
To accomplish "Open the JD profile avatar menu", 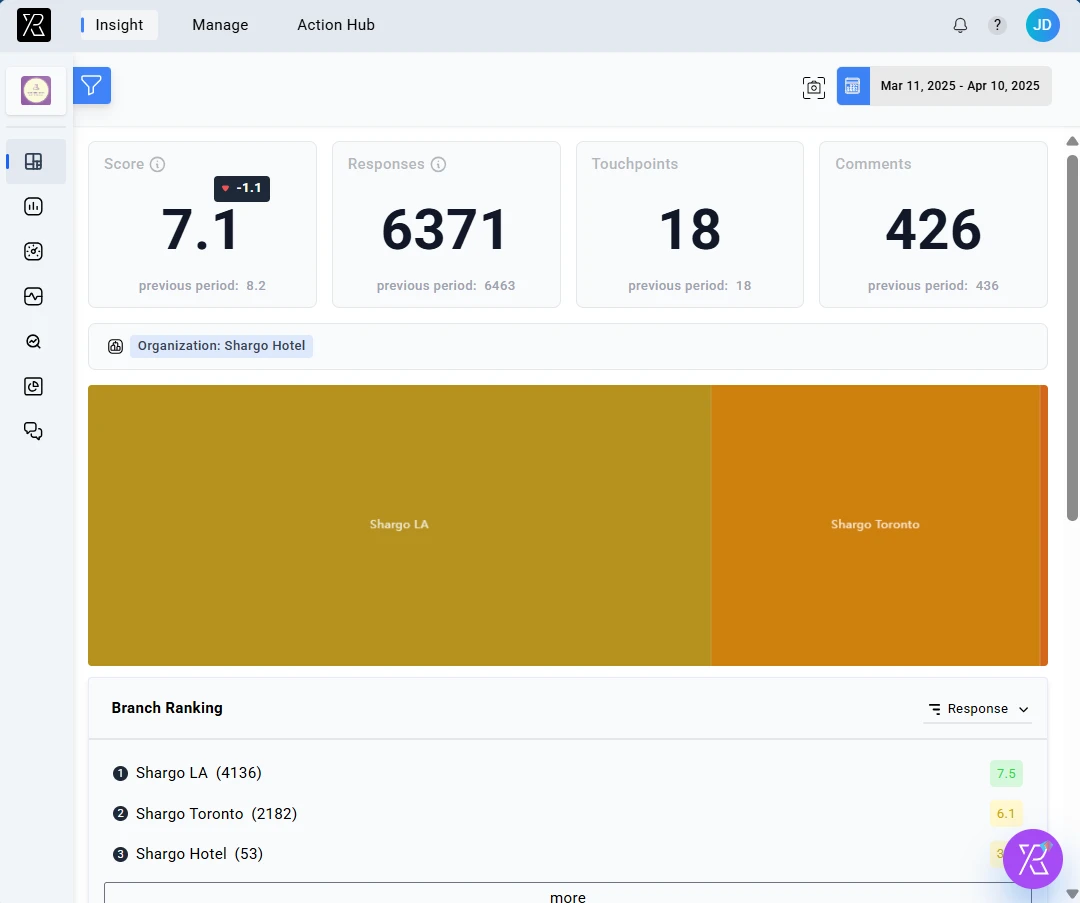I will 1042,25.
